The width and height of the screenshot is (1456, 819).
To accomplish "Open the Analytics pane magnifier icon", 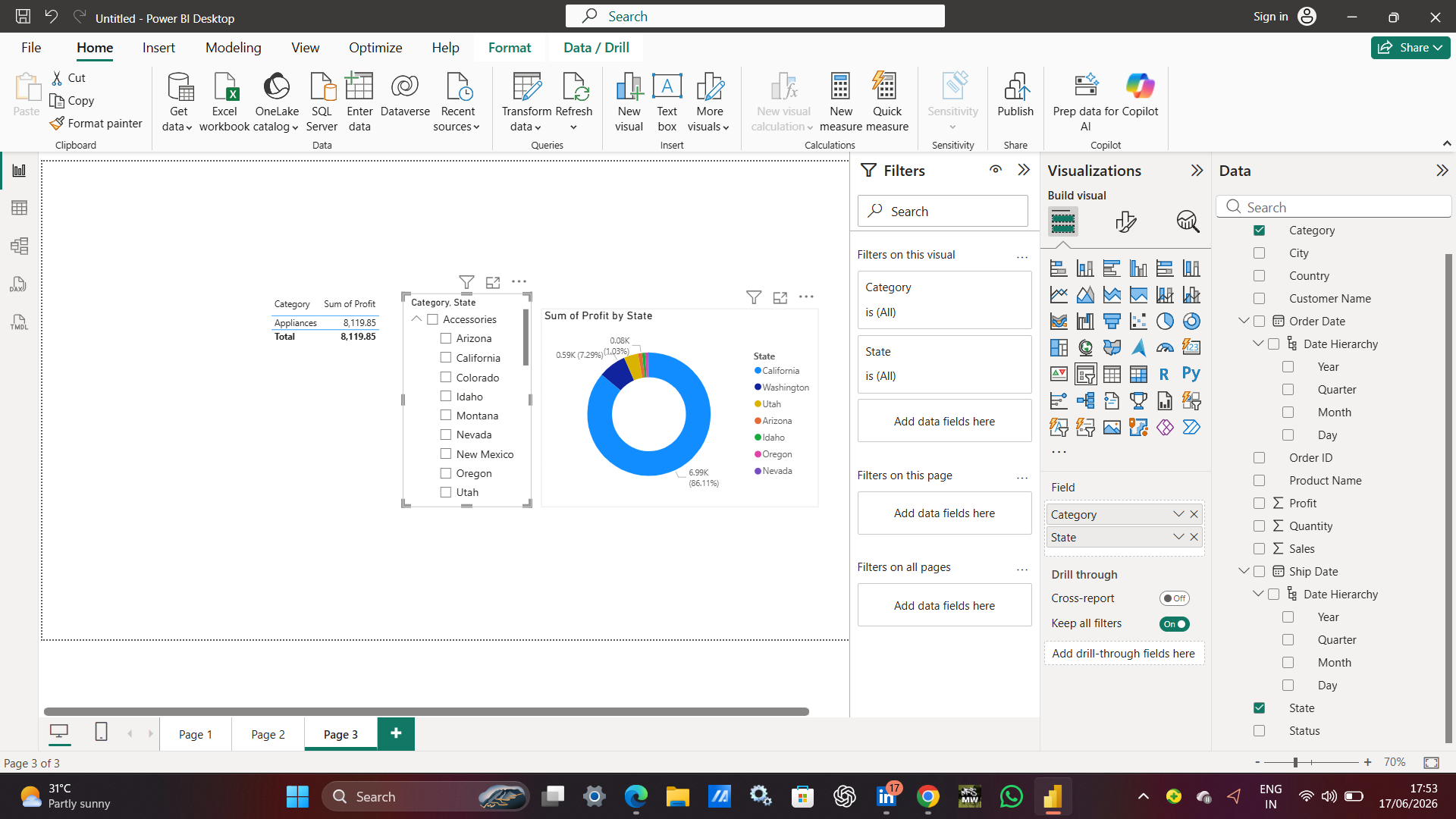I will tap(1188, 221).
